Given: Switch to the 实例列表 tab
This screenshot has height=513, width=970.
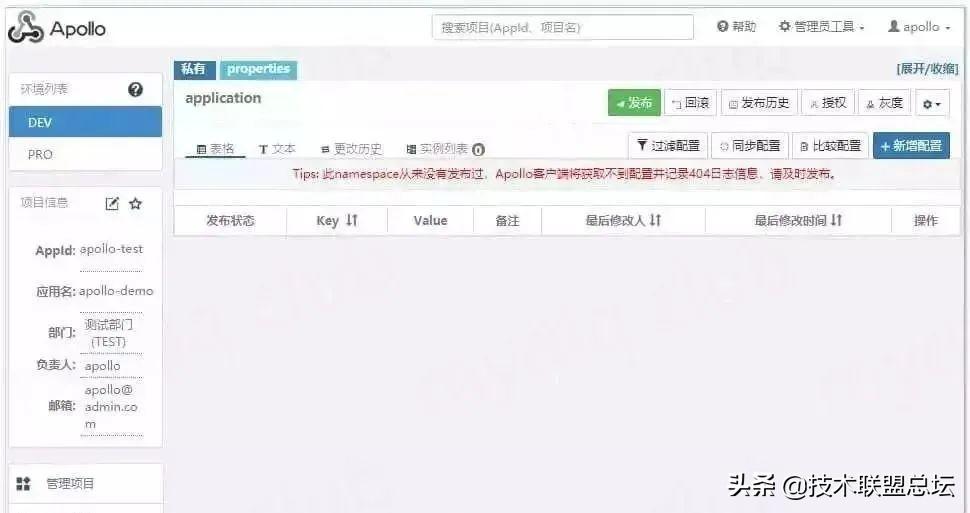Looking at the screenshot, I should pyautogui.click(x=444, y=149).
